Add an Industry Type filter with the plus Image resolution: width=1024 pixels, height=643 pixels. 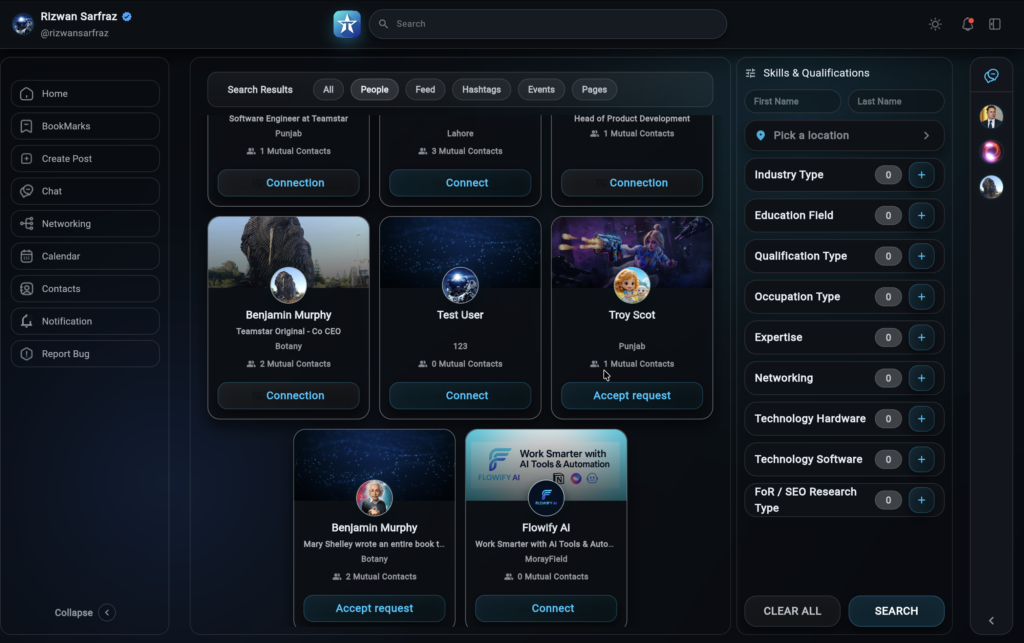pyautogui.click(x=921, y=174)
